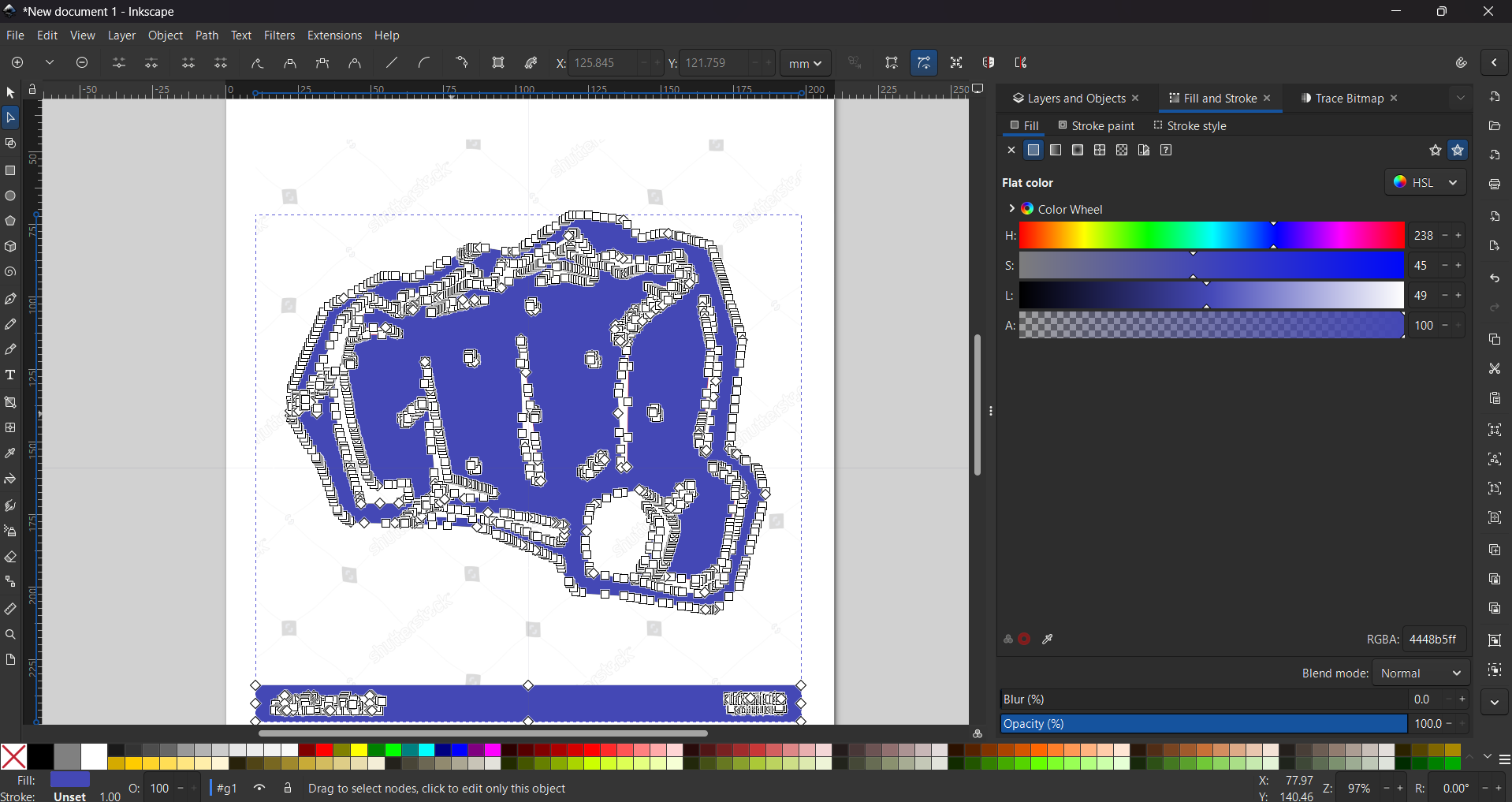This screenshot has height=802, width=1512.
Task: Expand the Color Wheel section
Action: [1011, 209]
